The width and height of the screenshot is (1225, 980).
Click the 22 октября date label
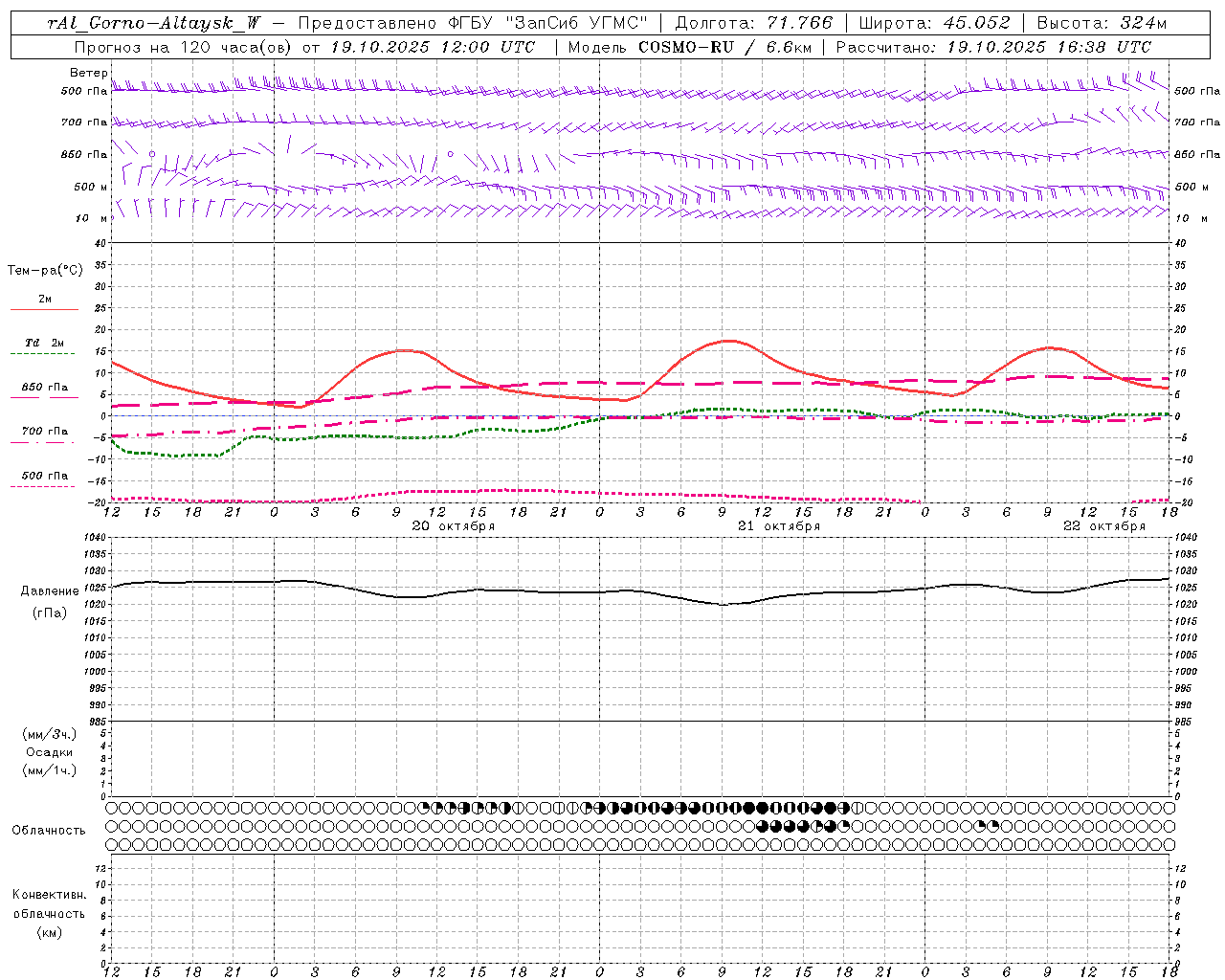[1104, 526]
